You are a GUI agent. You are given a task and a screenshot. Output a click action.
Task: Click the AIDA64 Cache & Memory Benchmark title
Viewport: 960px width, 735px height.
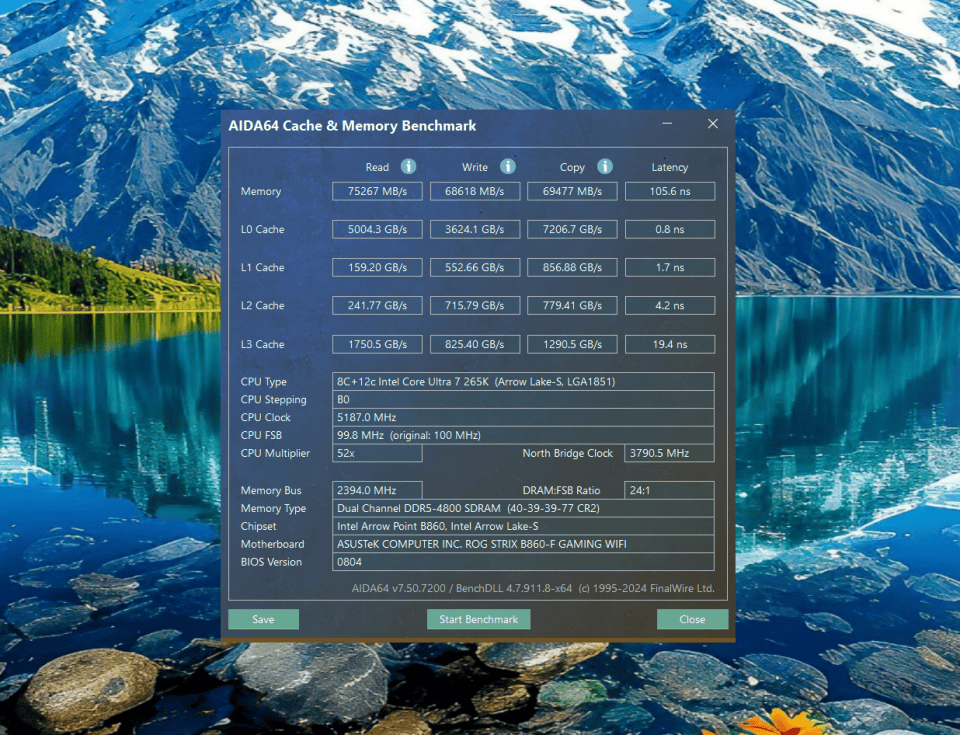pyautogui.click(x=353, y=126)
